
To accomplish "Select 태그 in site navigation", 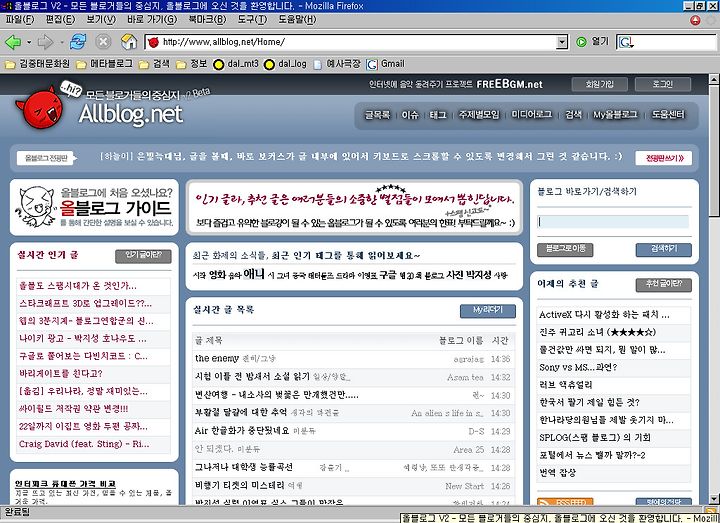I will tap(438, 115).
